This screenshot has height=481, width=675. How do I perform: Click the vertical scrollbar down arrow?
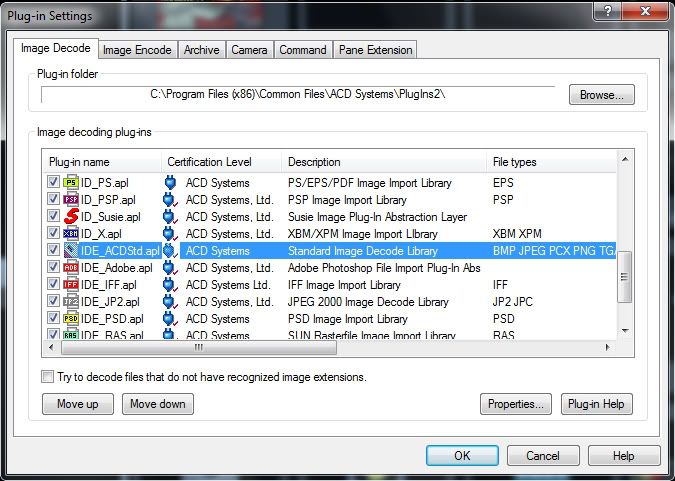pos(625,331)
